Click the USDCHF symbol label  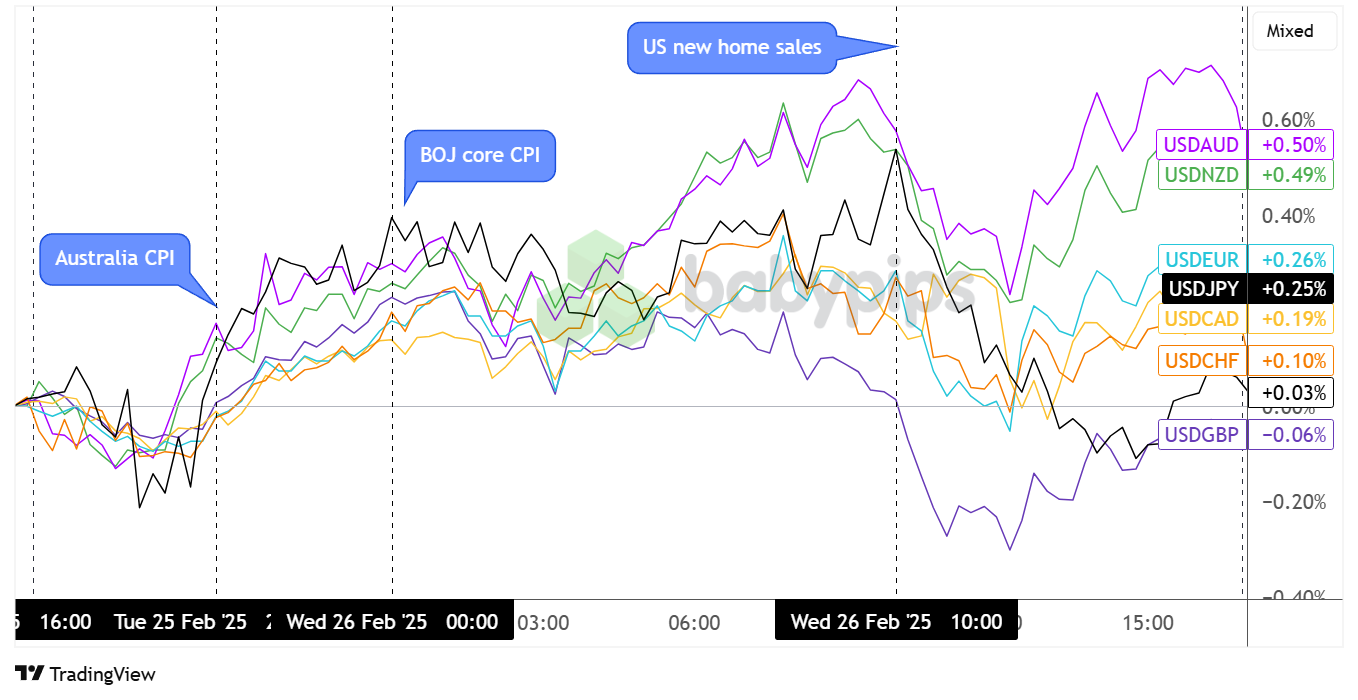(1200, 360)
